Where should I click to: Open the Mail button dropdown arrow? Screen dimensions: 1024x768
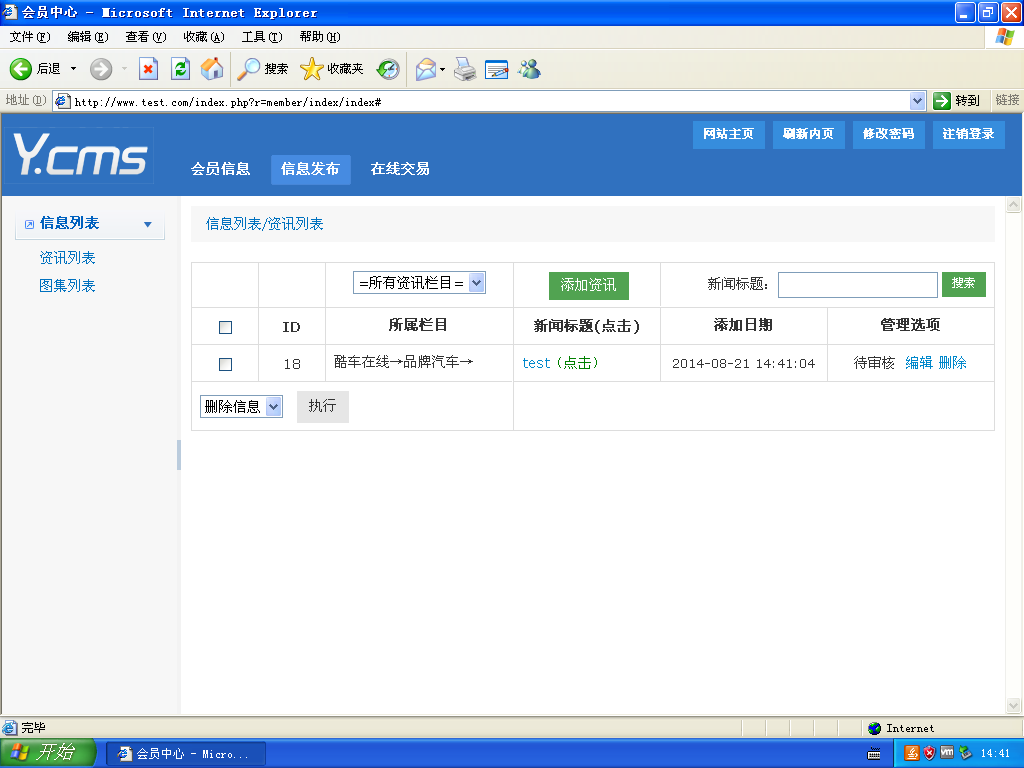[x=442, y=69]
